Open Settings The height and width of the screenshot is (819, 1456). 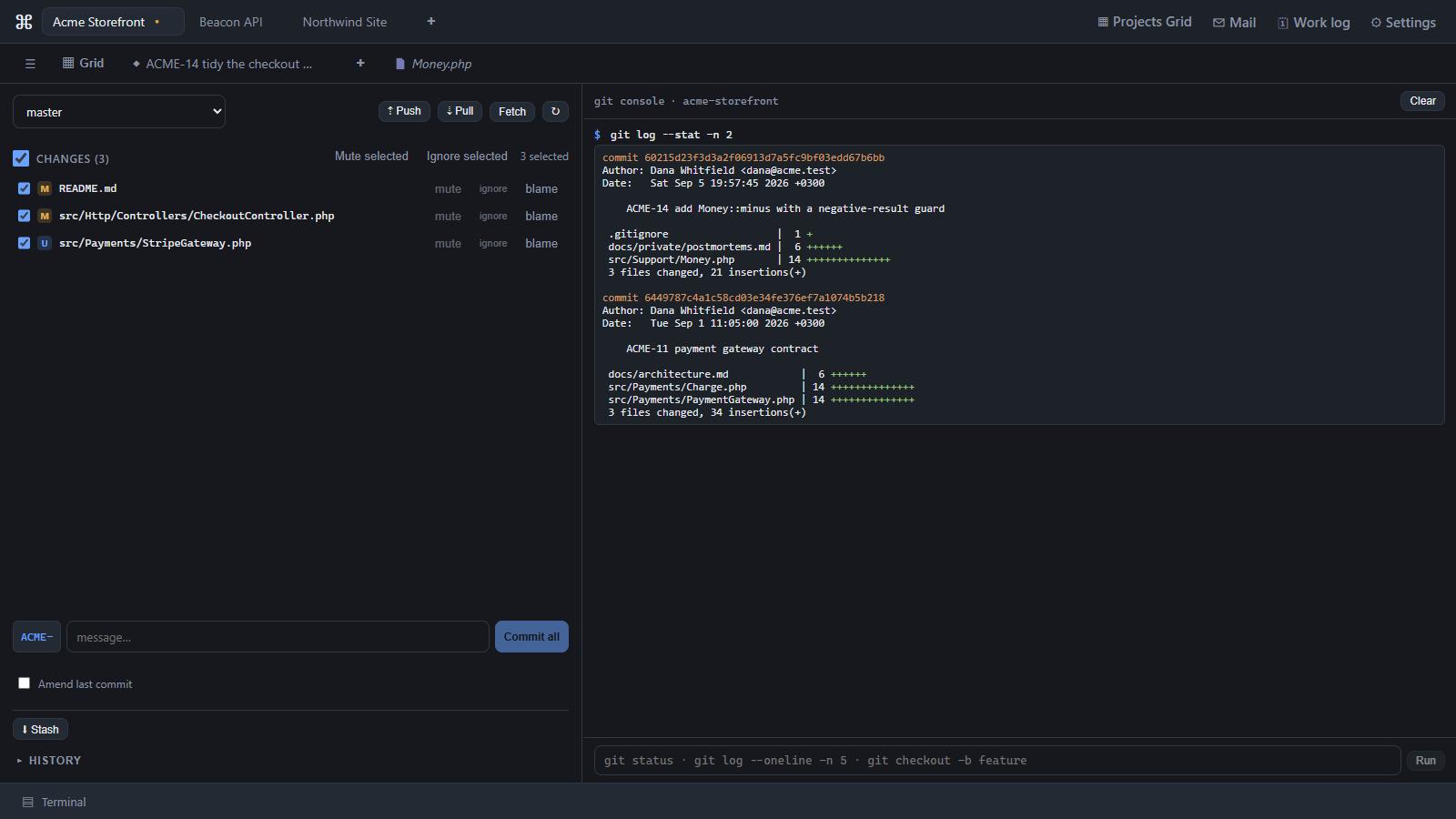pos(1403,22)
